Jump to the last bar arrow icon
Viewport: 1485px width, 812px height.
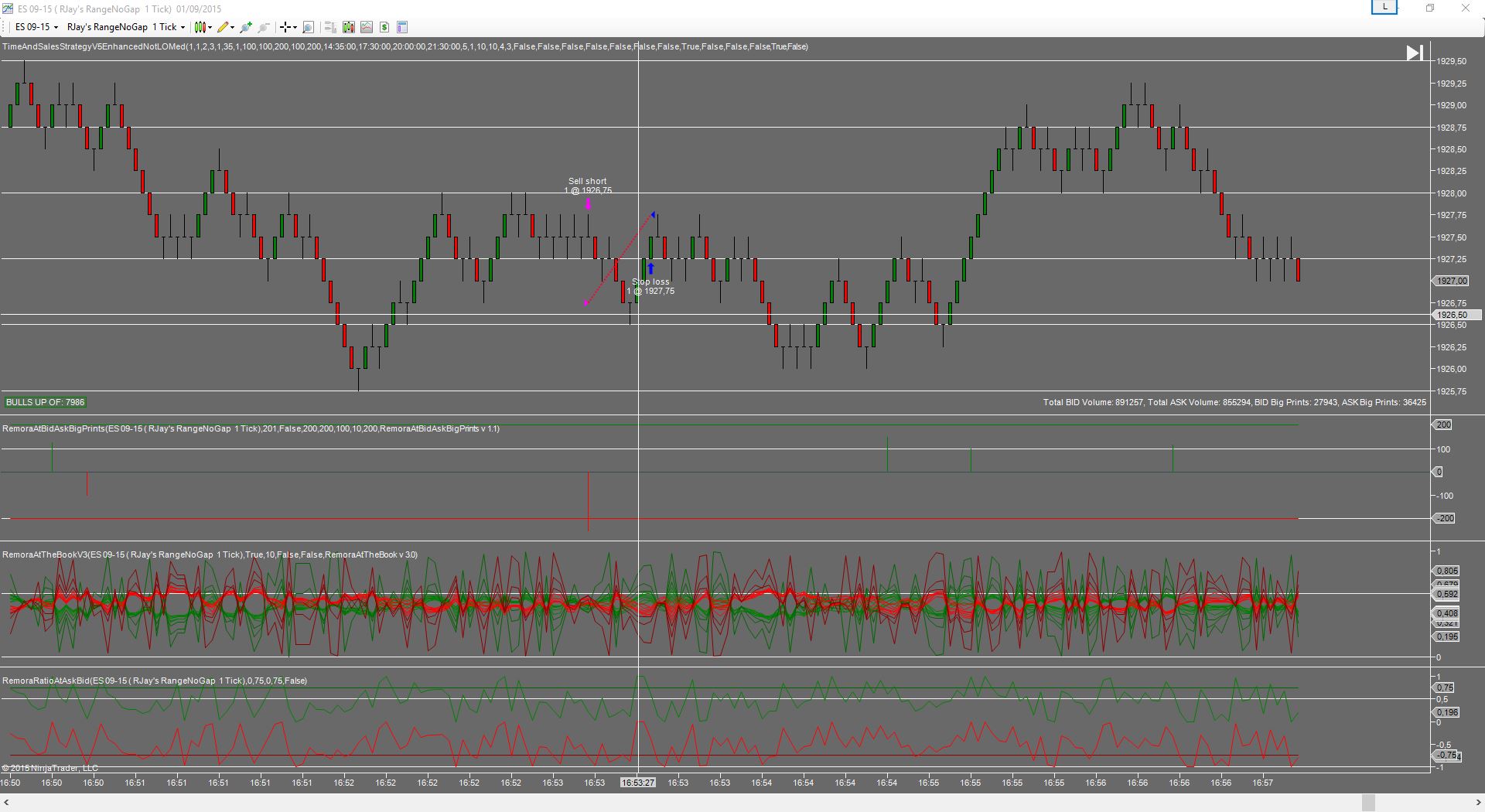1415,53
